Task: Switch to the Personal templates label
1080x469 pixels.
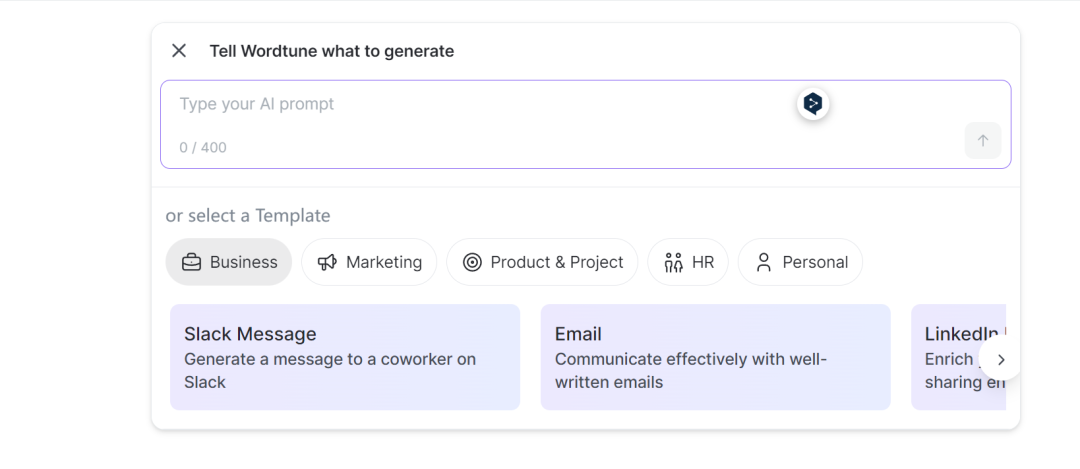Action: [815, 262]
